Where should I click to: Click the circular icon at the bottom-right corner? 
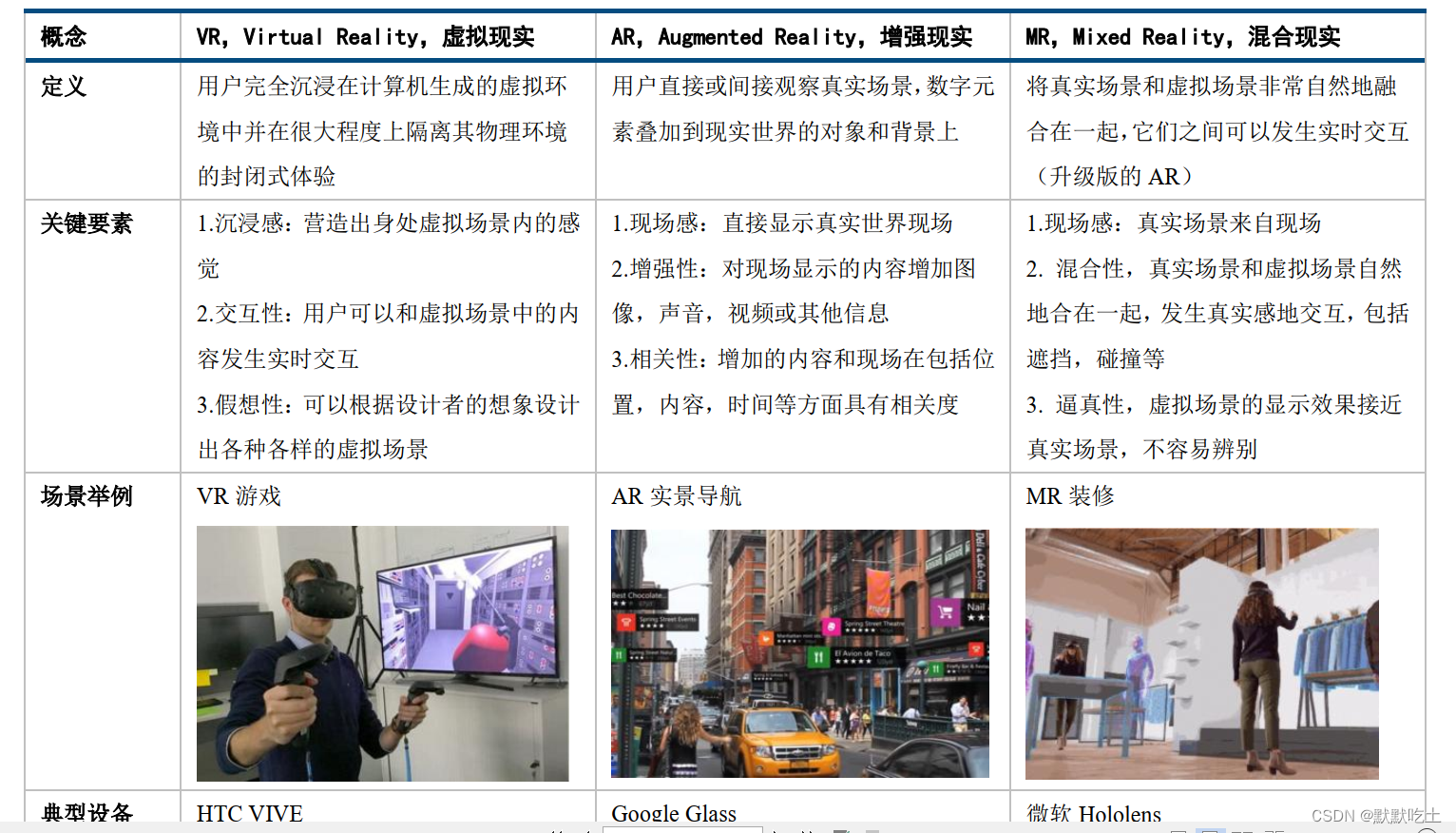click(x=1428, y=829)
